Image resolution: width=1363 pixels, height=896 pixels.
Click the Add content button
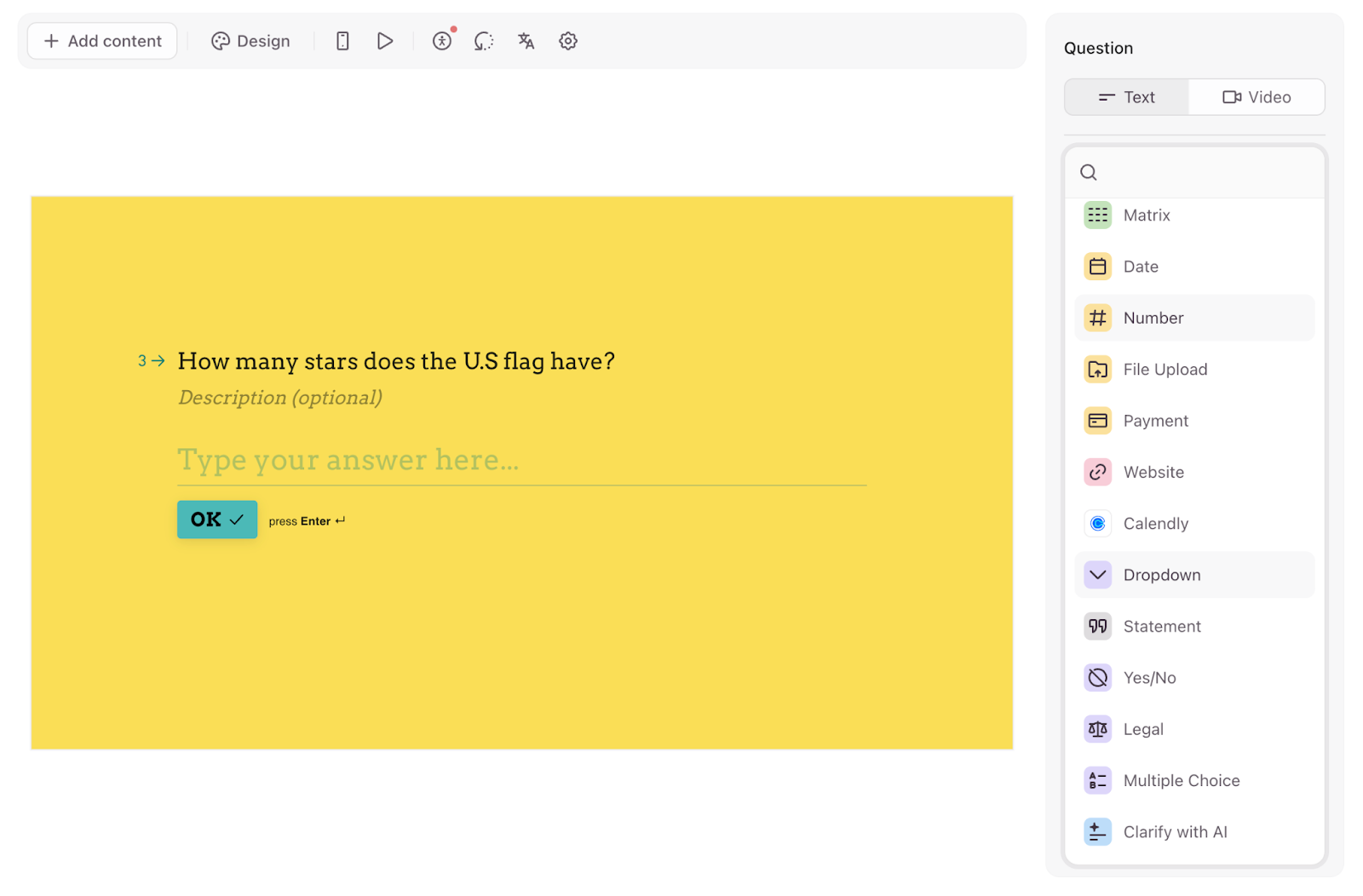(102, 41)
